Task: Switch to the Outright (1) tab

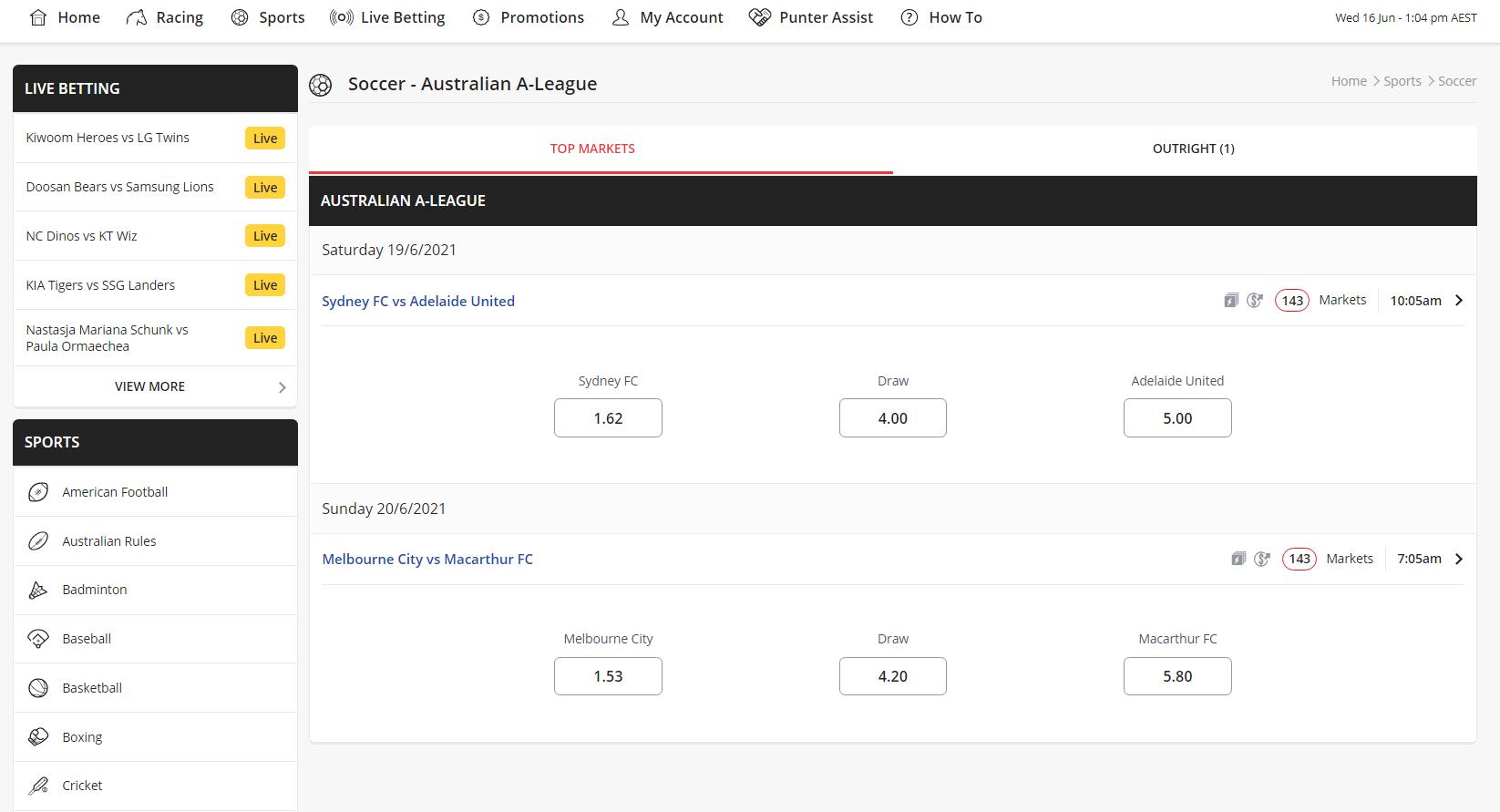Action: pos(1193,149)
